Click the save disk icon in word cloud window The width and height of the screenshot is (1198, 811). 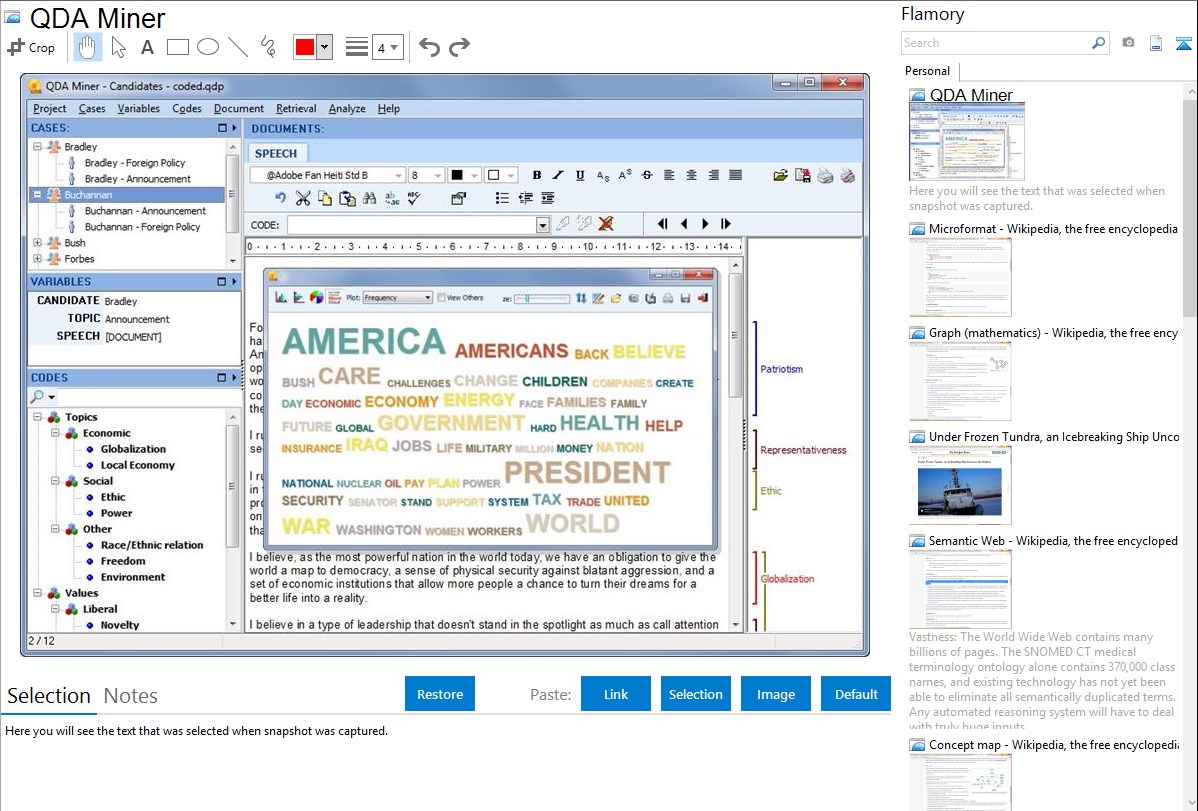point(685,297)
